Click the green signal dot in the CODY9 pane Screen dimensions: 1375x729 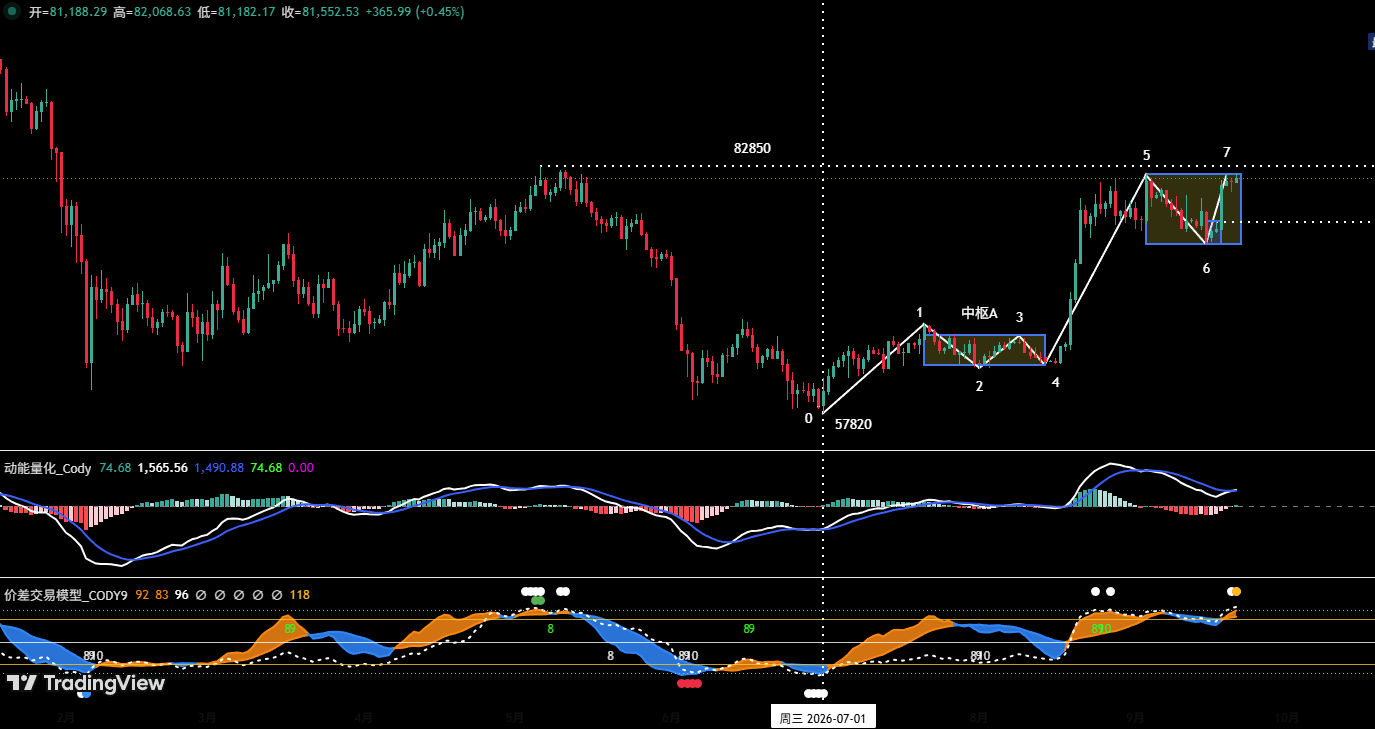(538, 600)
